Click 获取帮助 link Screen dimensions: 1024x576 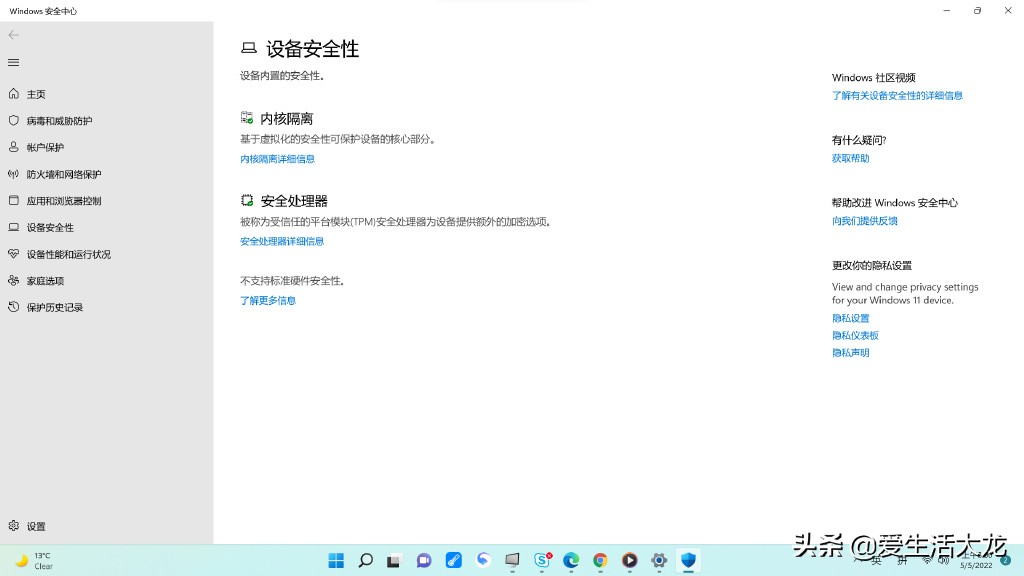[850, 158]
